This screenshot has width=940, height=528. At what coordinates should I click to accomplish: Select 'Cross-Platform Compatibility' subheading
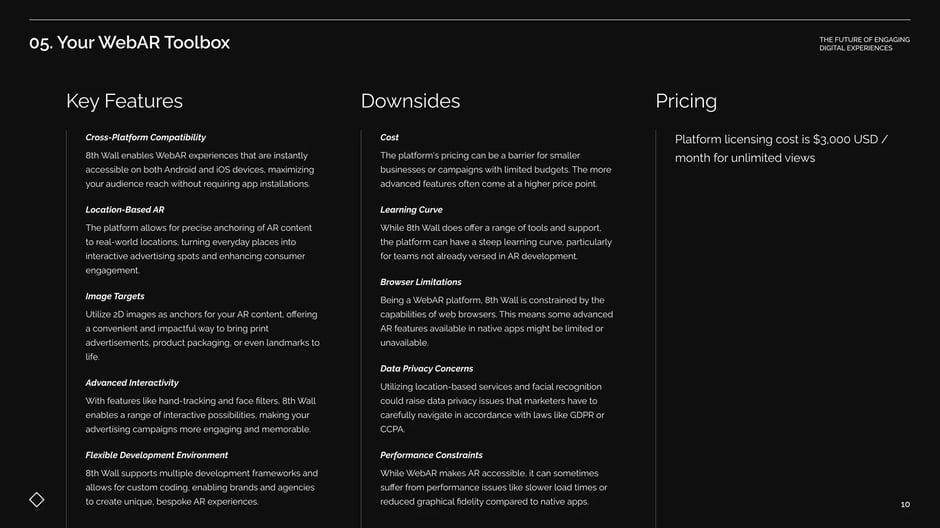pyautogui.click(x=145, y=137)
